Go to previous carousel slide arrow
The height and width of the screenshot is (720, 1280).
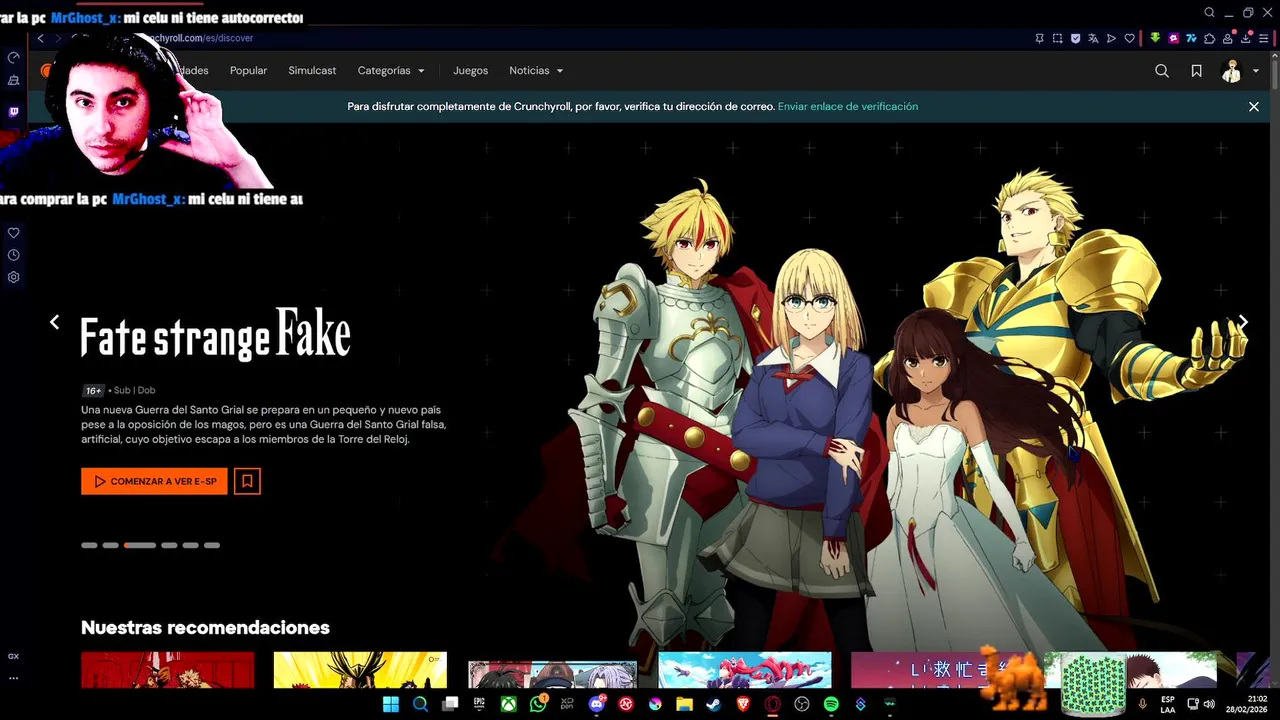(x=55, y=322)
